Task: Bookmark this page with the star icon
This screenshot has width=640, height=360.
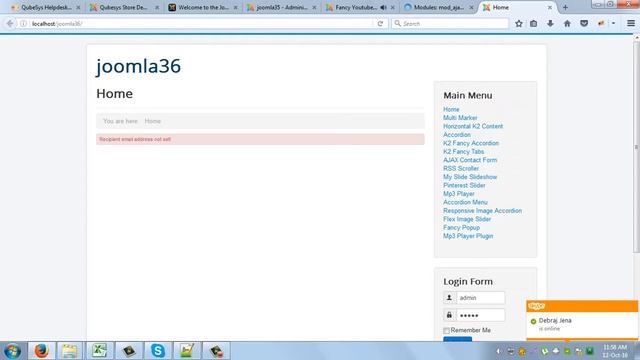Action: click(x=519, y=24)
